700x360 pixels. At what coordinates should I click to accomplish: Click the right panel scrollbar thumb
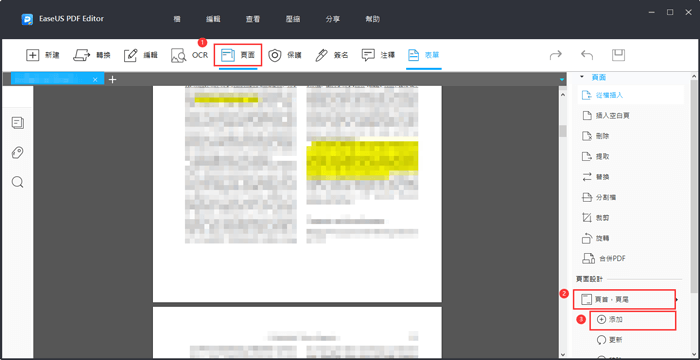(693, 187)
